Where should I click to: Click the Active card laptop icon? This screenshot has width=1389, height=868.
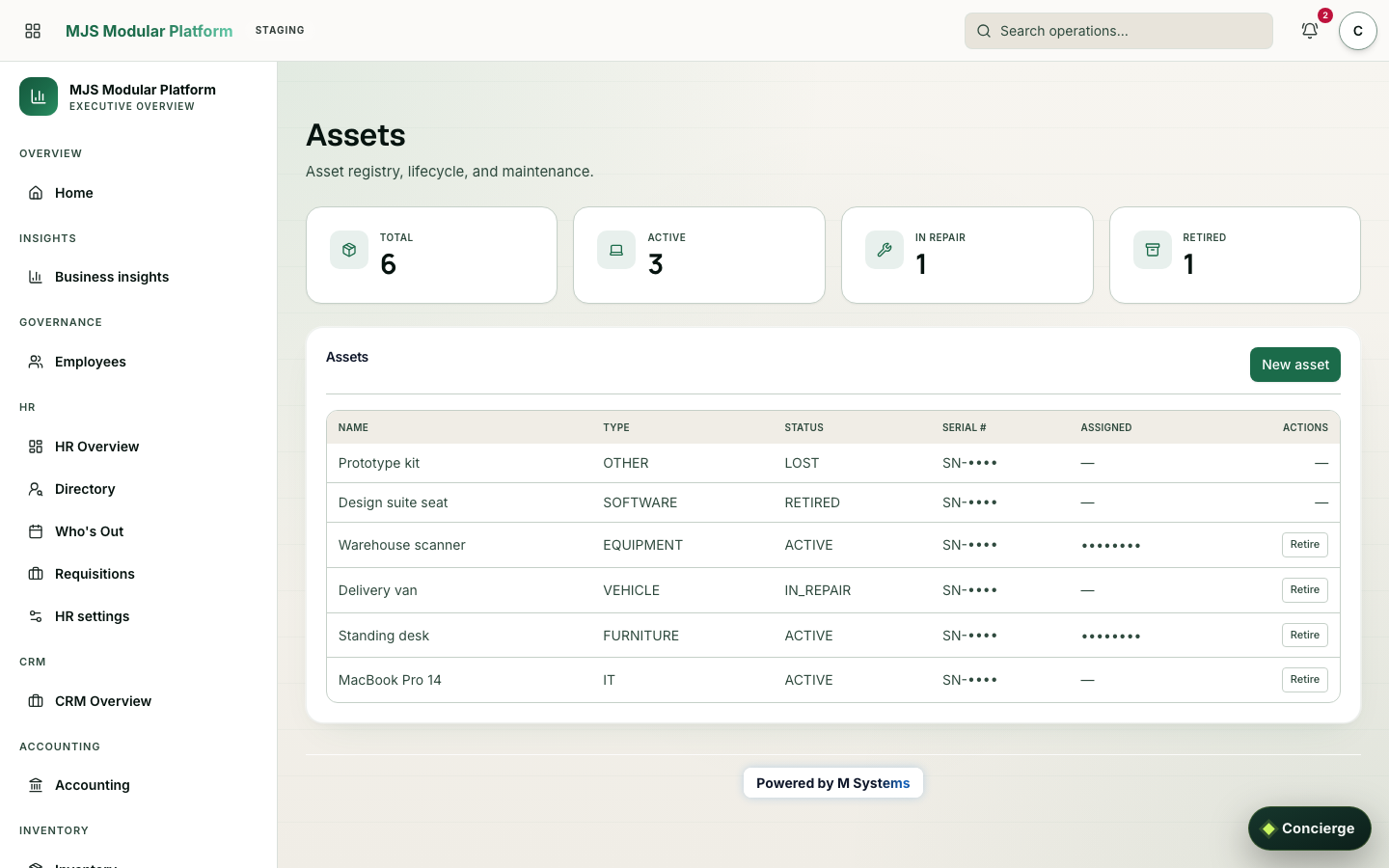tap(616, 250)
